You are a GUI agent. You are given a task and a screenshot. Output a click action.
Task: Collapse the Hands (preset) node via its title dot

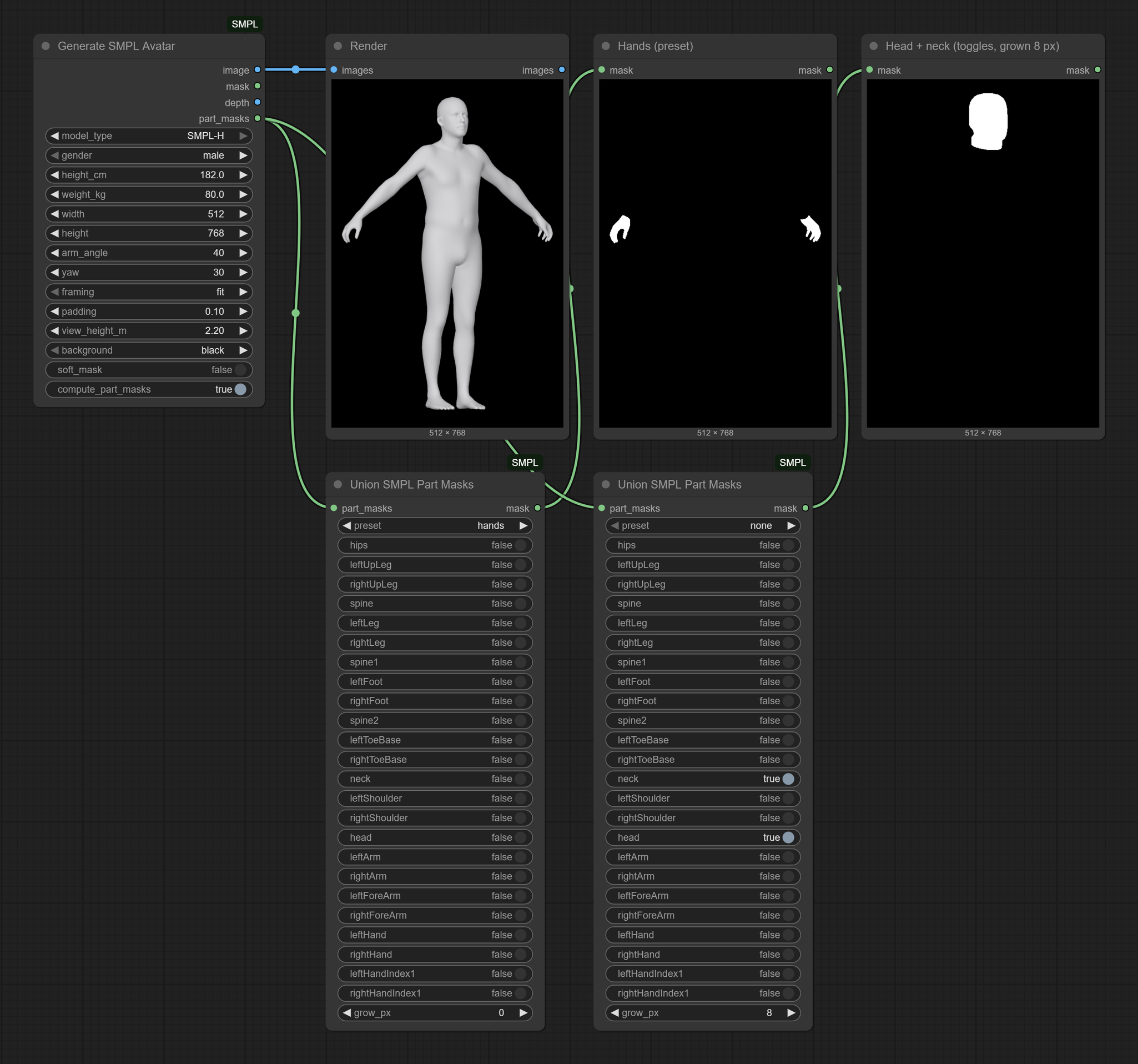click(x=606, y=46)
